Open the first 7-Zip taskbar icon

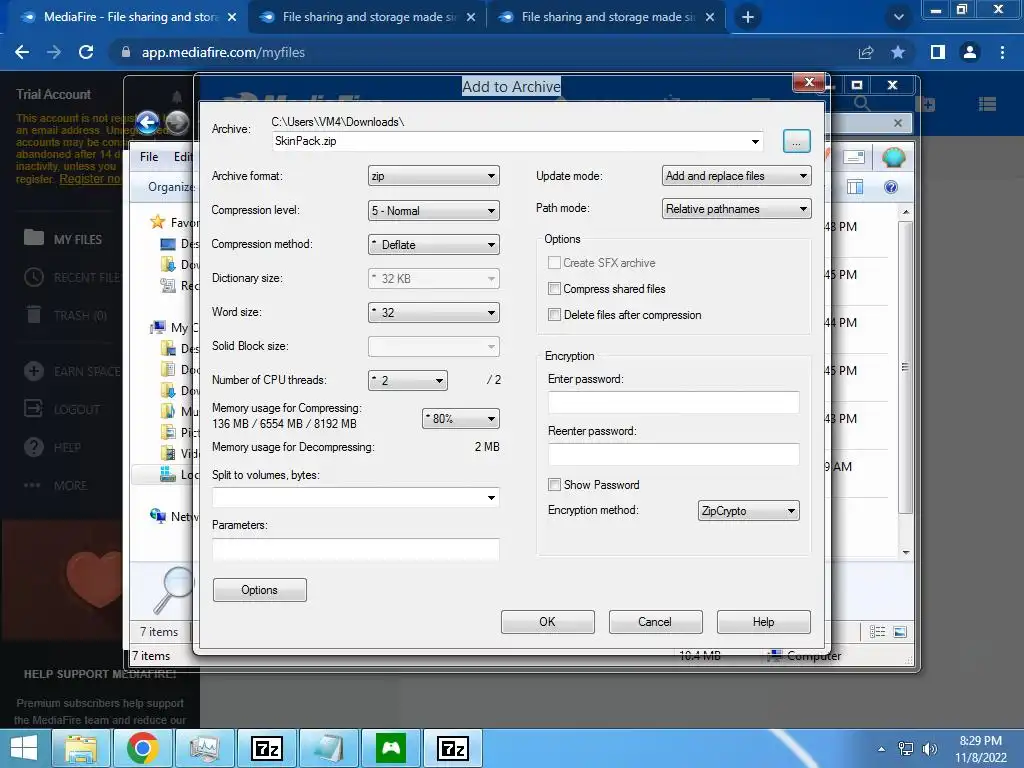(x=266, y=748)
